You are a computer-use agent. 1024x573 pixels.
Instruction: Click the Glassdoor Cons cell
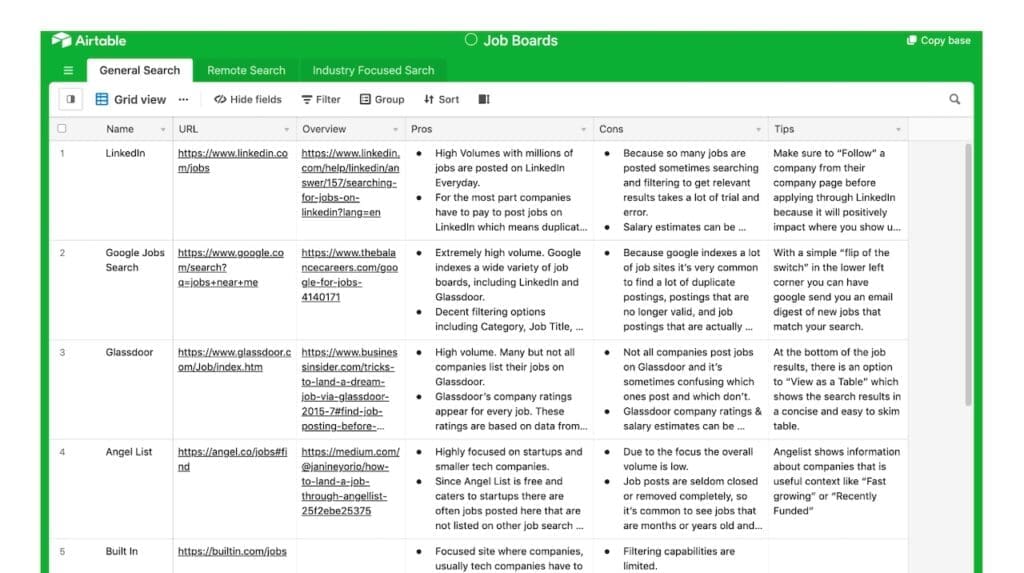[681, 389]
